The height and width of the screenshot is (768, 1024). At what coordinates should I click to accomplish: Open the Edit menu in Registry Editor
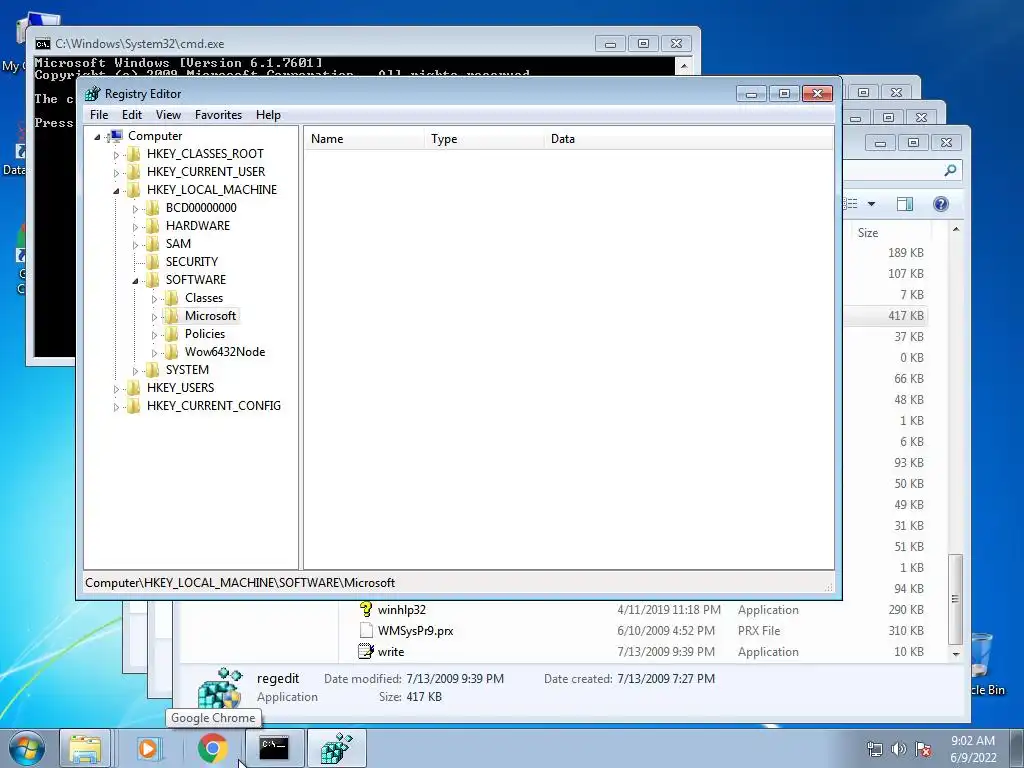coord(132,115)
